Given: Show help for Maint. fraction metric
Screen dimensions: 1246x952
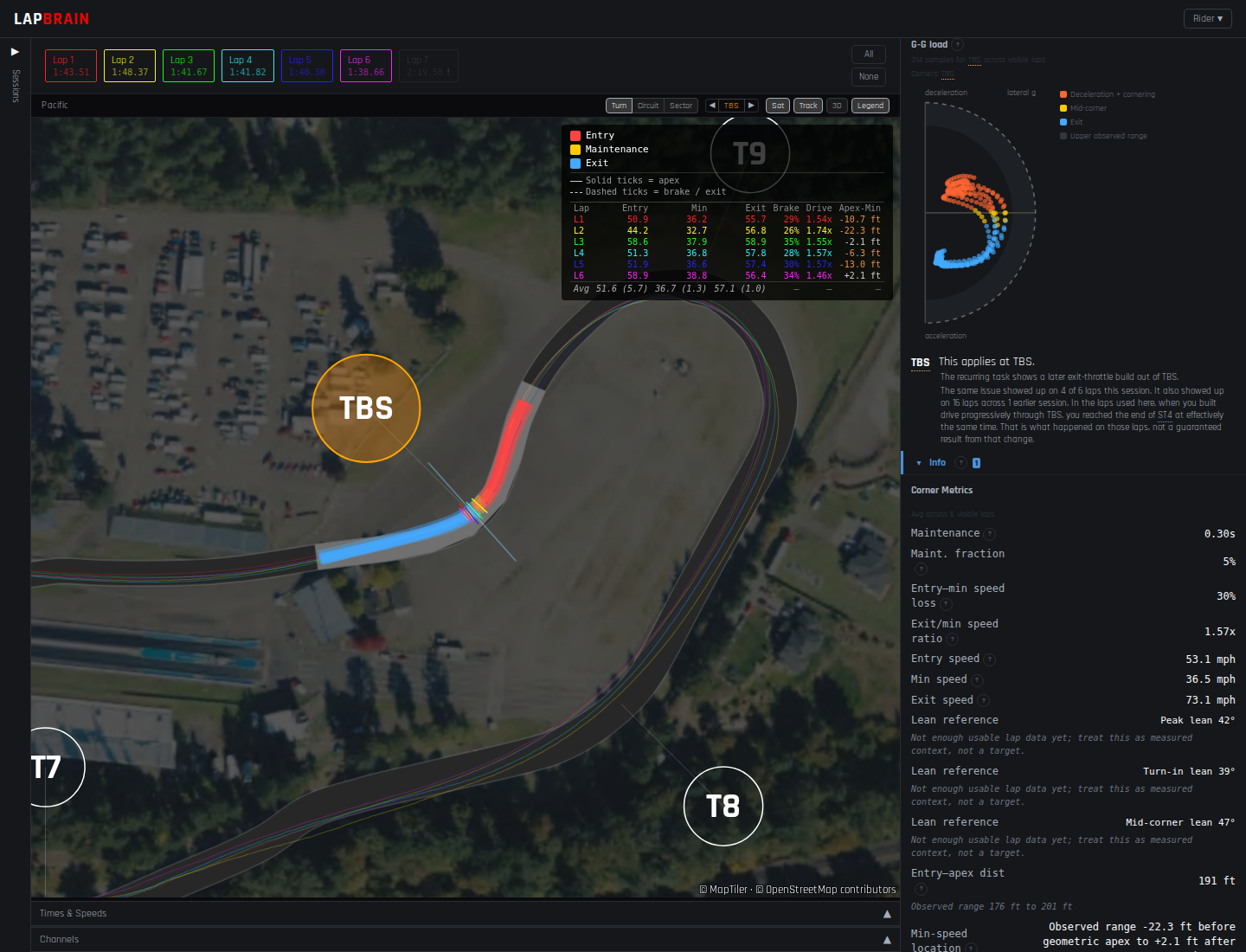Looking at the screenshot, I should (x=921, y=569).
